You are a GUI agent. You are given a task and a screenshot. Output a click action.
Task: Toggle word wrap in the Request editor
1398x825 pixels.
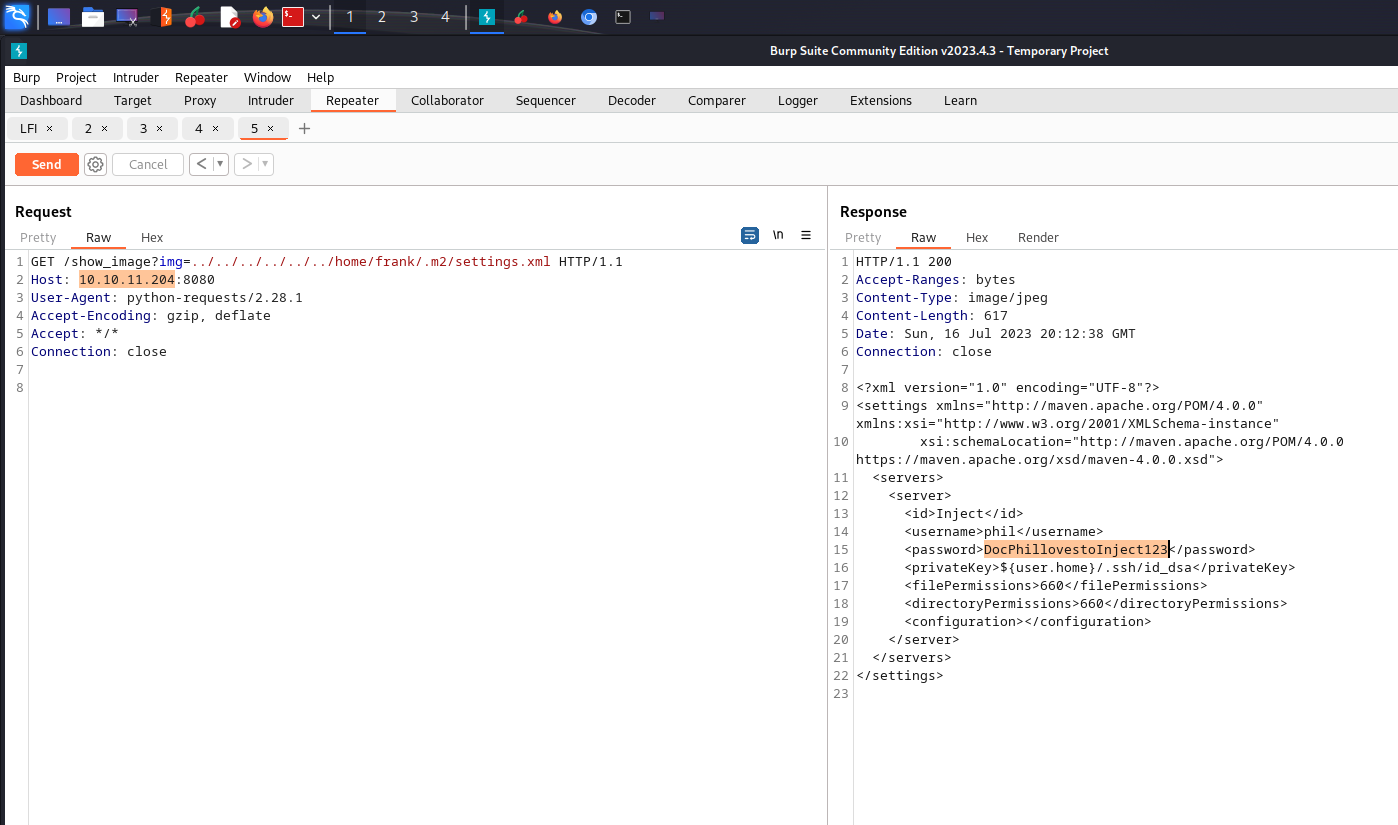750,236
